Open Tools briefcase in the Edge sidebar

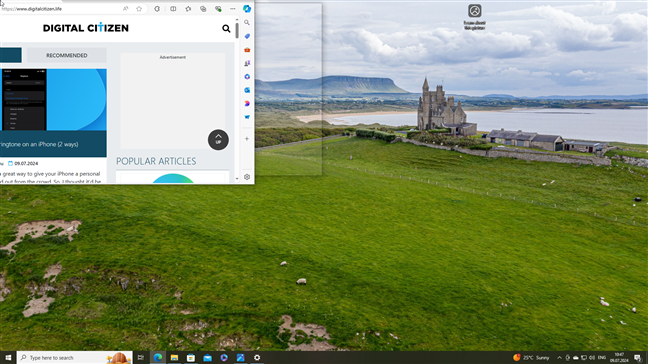coord(247,50)
